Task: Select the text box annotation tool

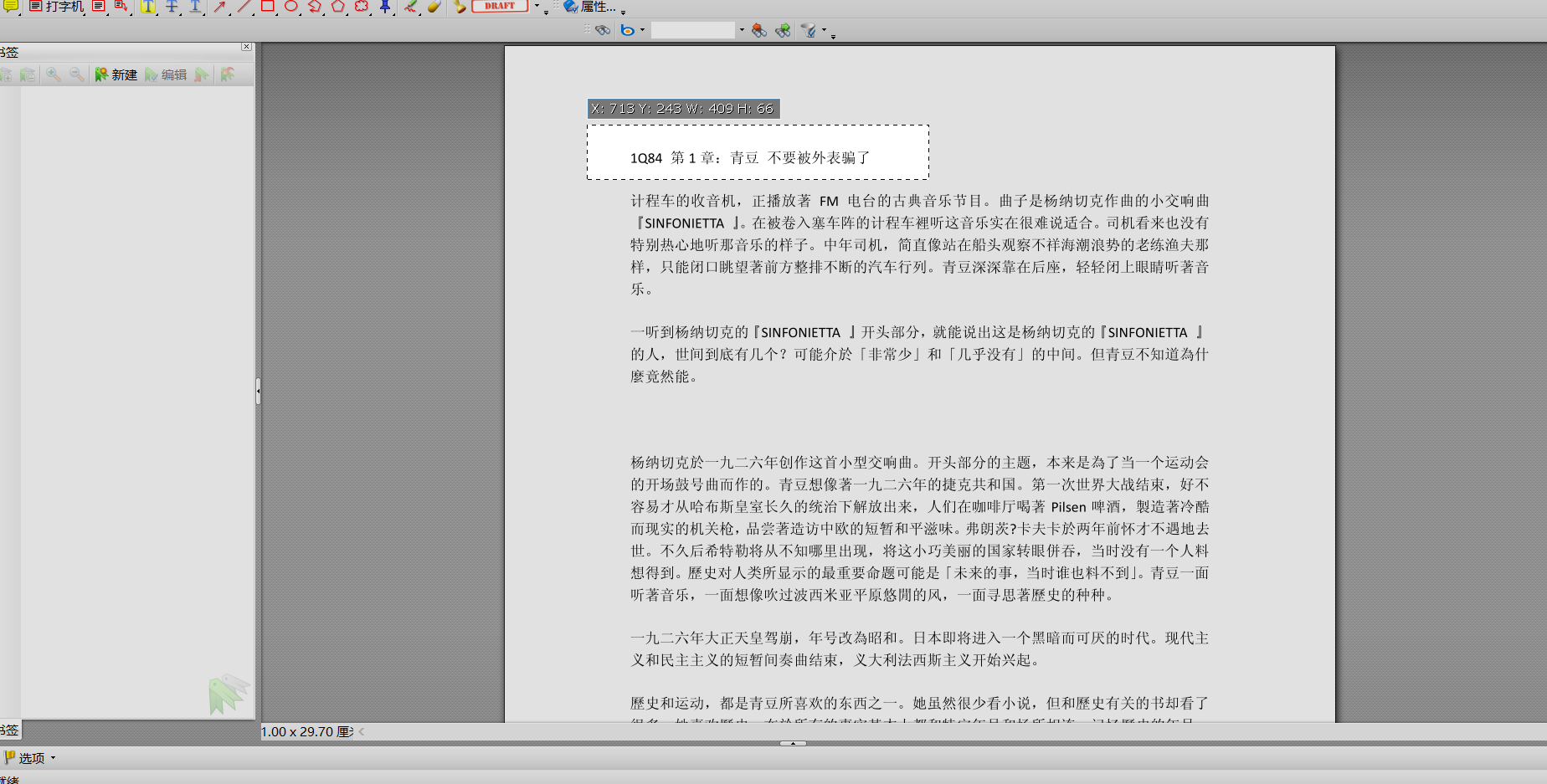Action: [99, 7]
